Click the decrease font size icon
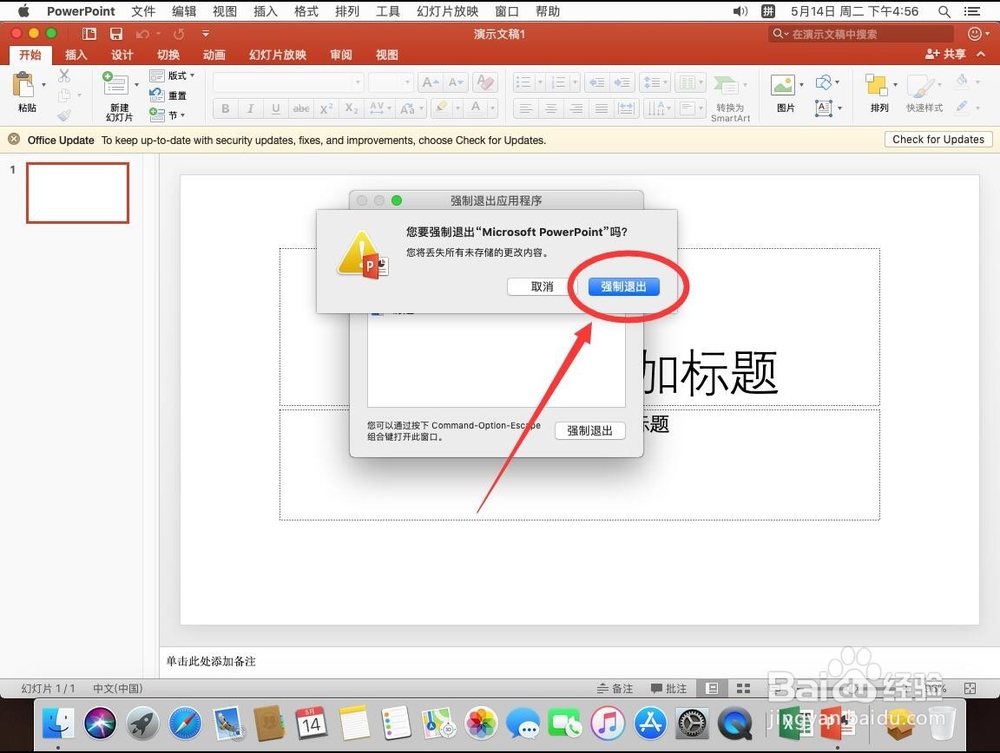Image resolution: width=1000 pixels, height=753 pixels. [455, 82]
